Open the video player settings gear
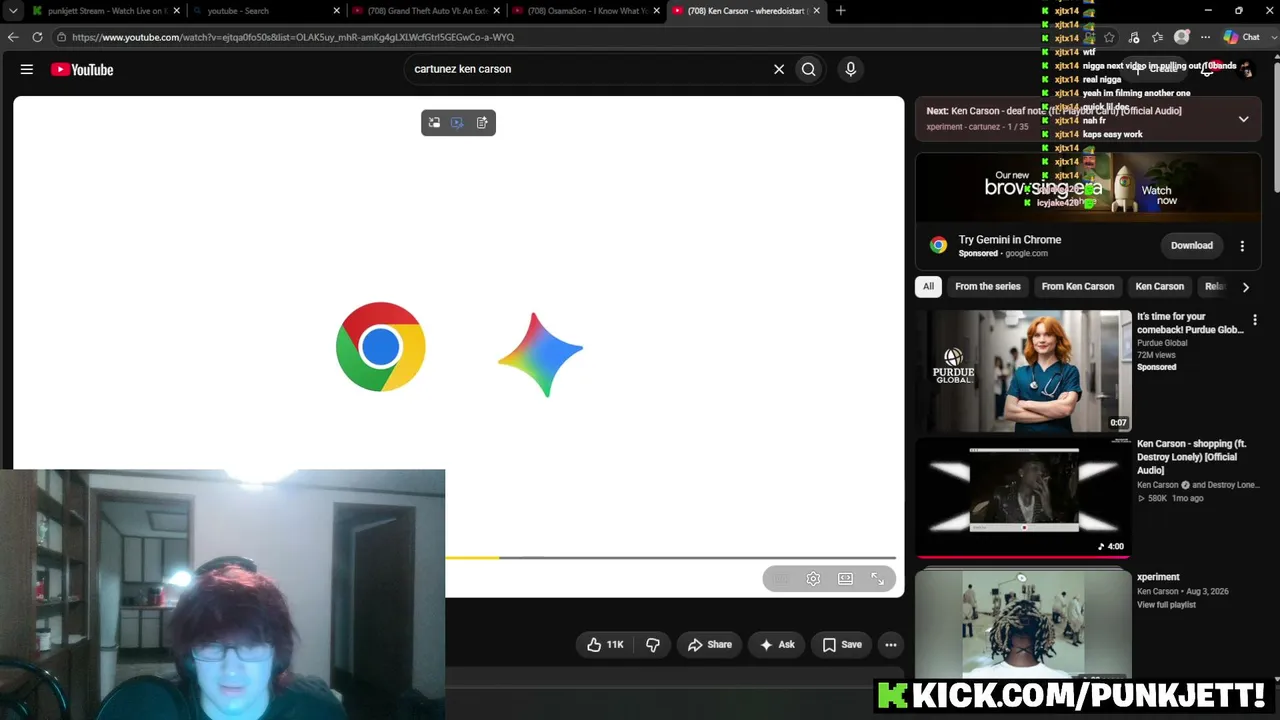1280x720 pixels. 813,579
